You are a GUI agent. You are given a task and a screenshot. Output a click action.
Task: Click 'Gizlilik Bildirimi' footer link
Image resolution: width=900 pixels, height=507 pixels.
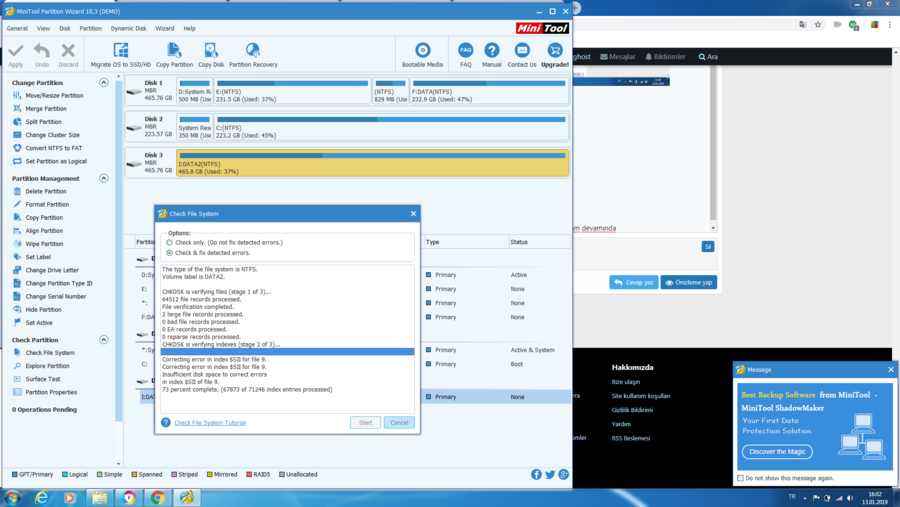[x=632, y=410]
